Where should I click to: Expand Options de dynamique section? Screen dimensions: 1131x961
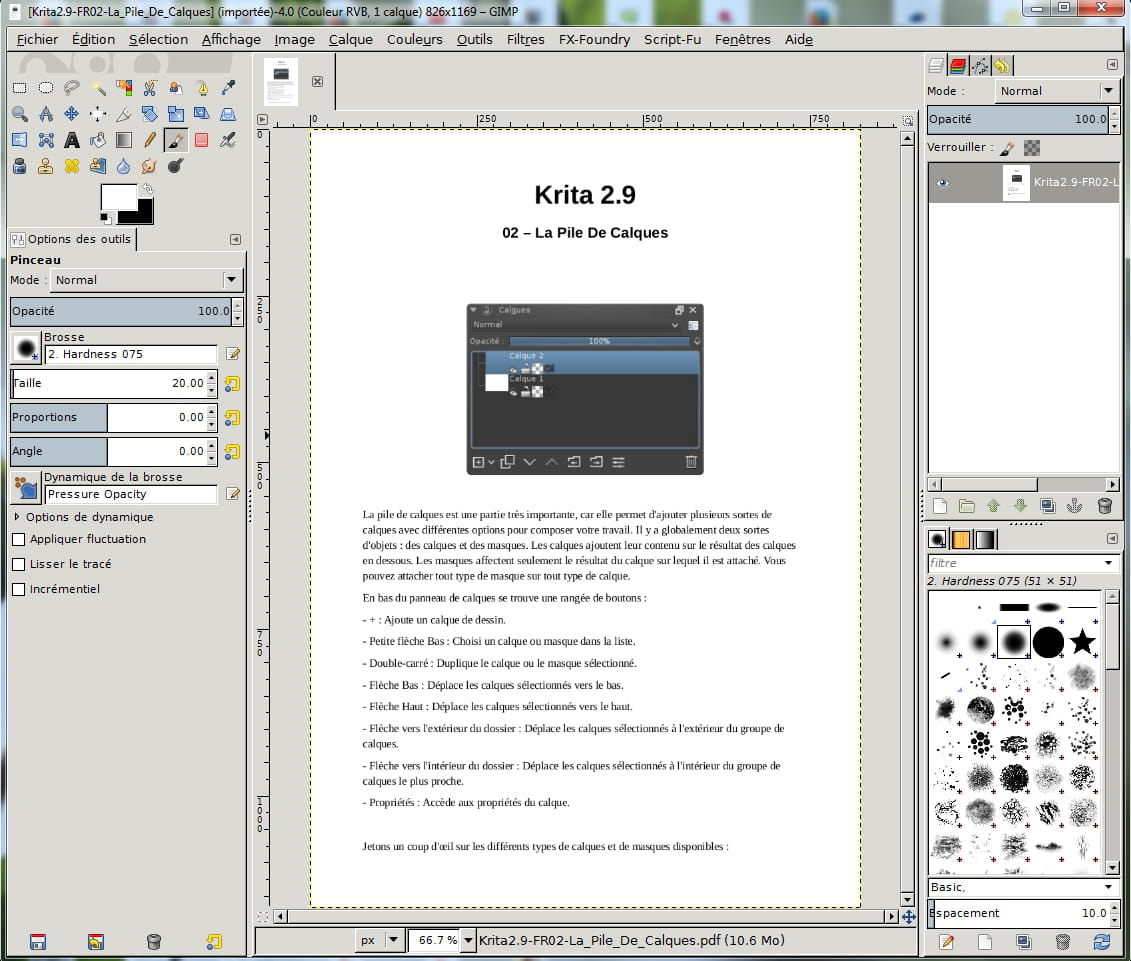click(17, 517)
